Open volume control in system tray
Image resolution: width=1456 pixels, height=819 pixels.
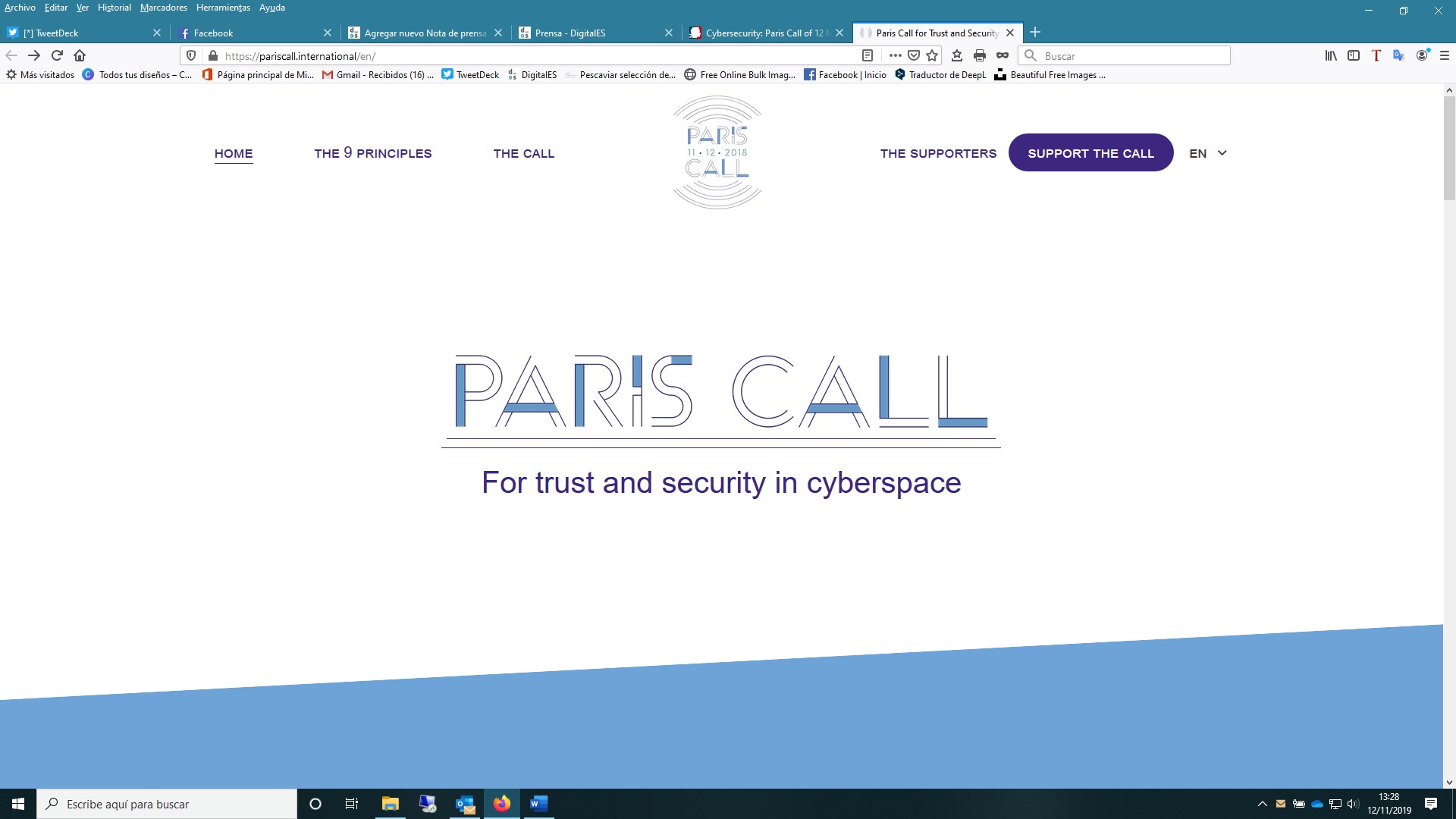click(1354, 804)
